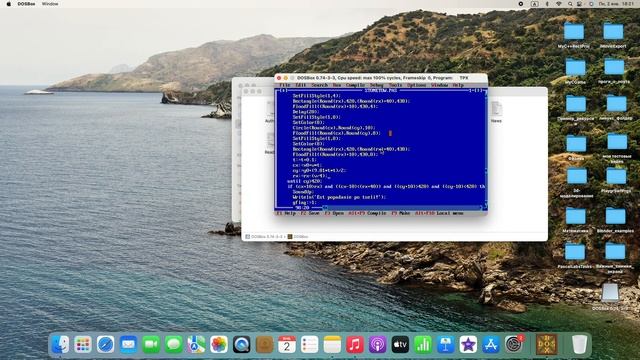
Task: Open the Debug menu in Turbo Pascal
Action: (x=376, y=85)
